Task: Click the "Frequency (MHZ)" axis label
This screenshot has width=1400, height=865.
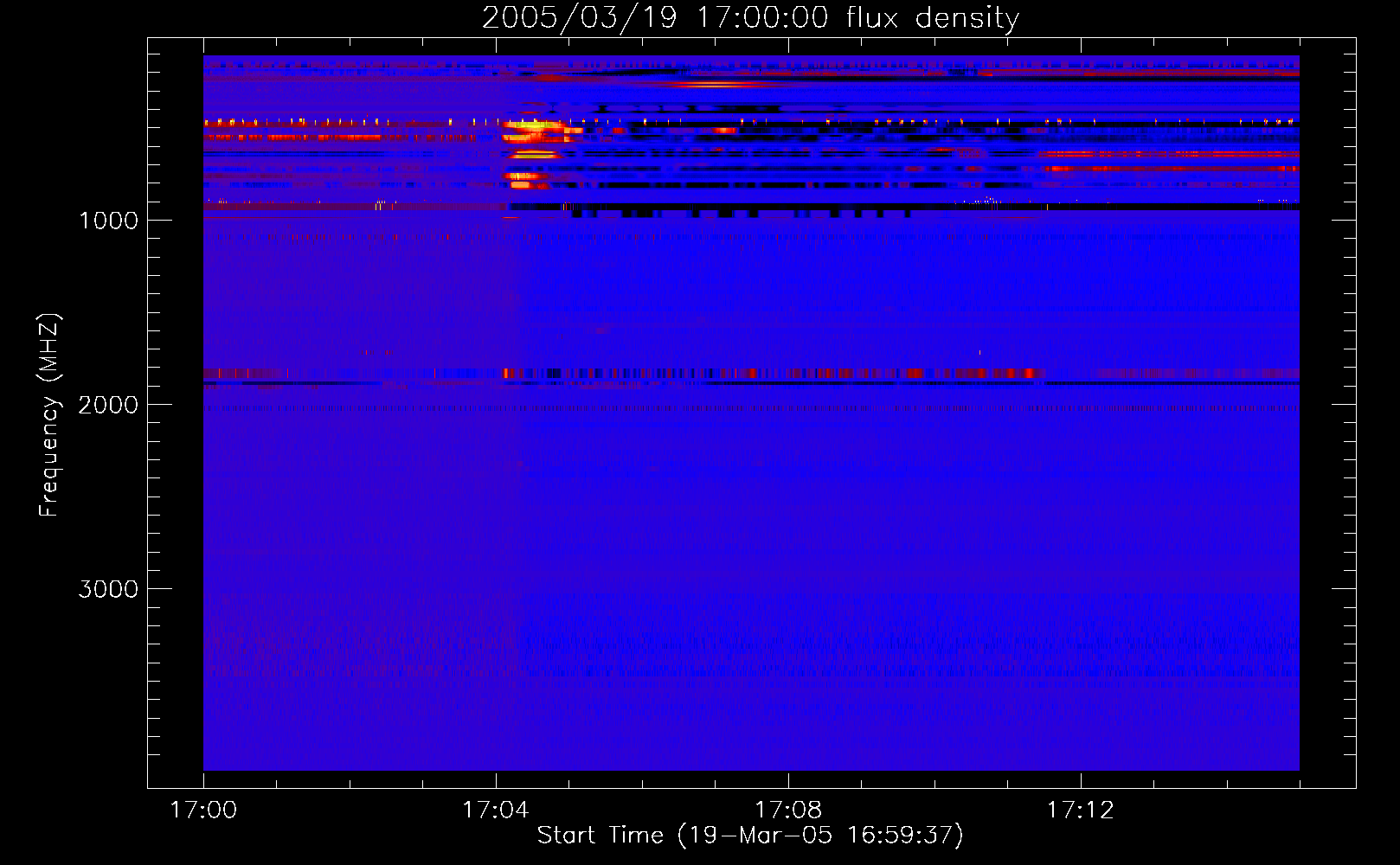Action: pos(49,414)
